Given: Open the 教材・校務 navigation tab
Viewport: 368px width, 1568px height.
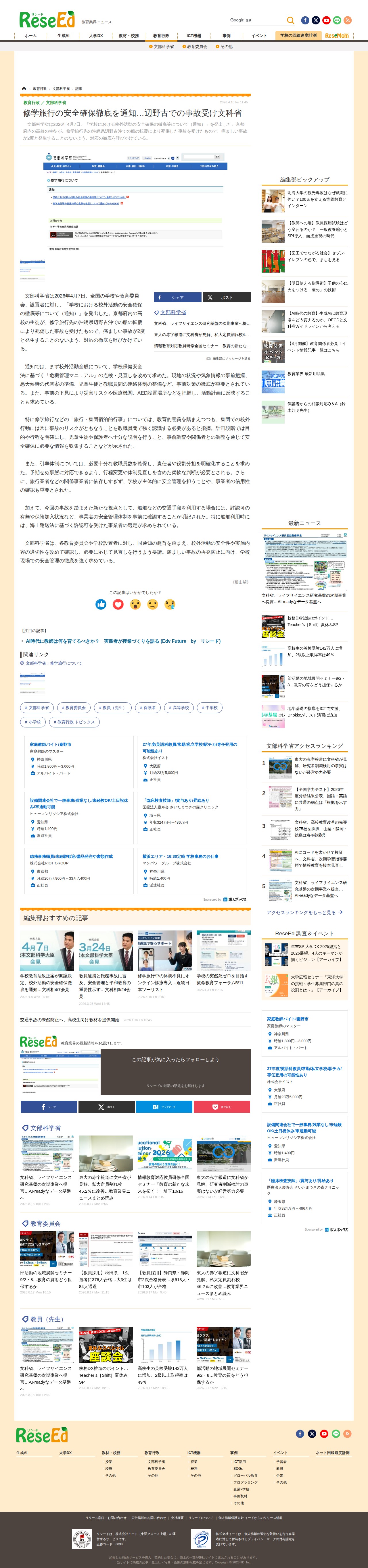Looking at the screenshot, I should [129, 36].
